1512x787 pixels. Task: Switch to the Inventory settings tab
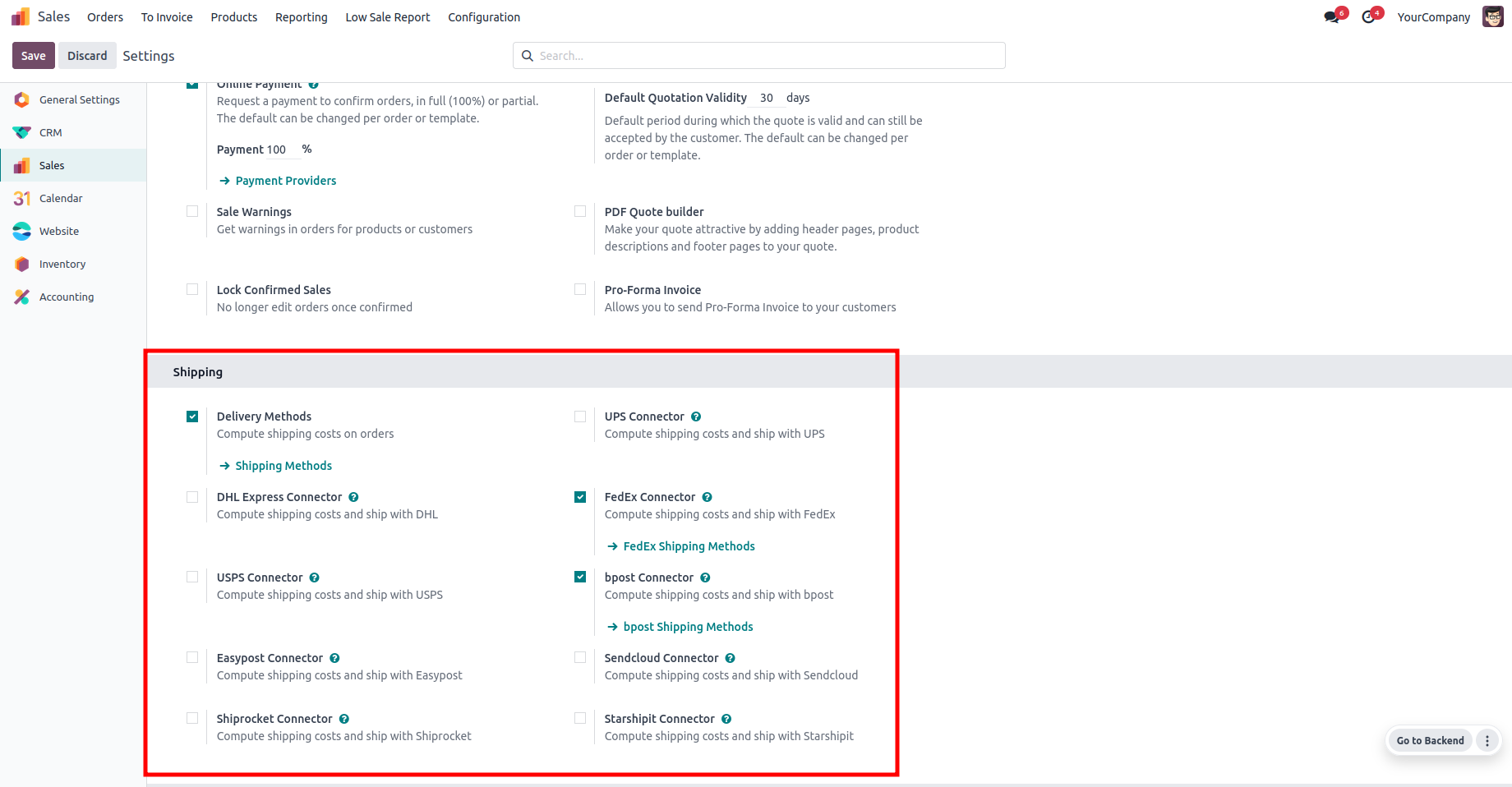[62, 264]
